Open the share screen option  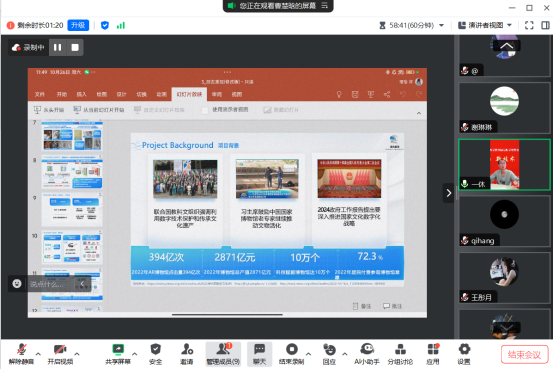pyautogui.click(x=118, y=354)
